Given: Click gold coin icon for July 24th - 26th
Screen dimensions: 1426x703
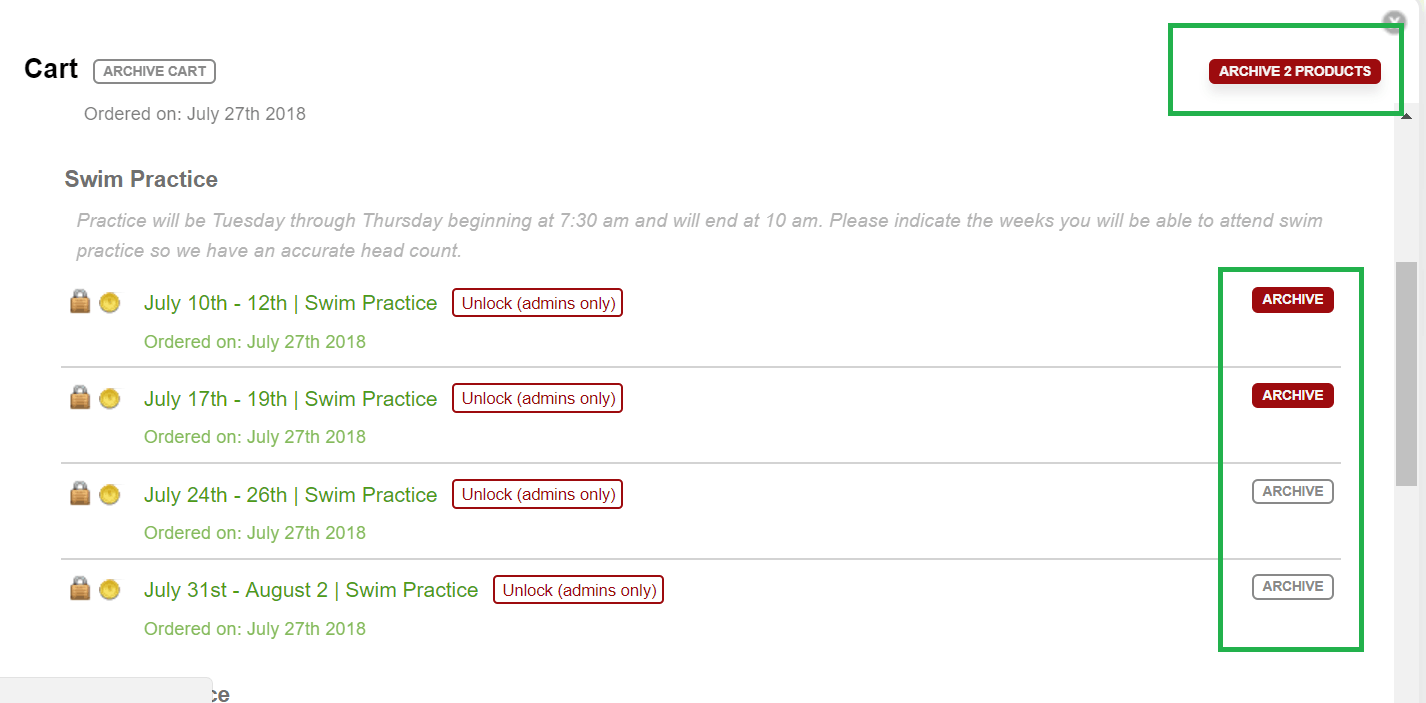Looking at the screenshot, I should pyautogui.click(x=109, y=494).
